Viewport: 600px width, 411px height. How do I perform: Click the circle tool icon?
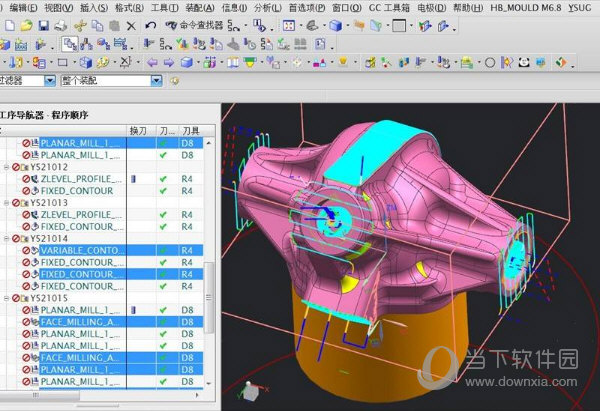(490, 62)
